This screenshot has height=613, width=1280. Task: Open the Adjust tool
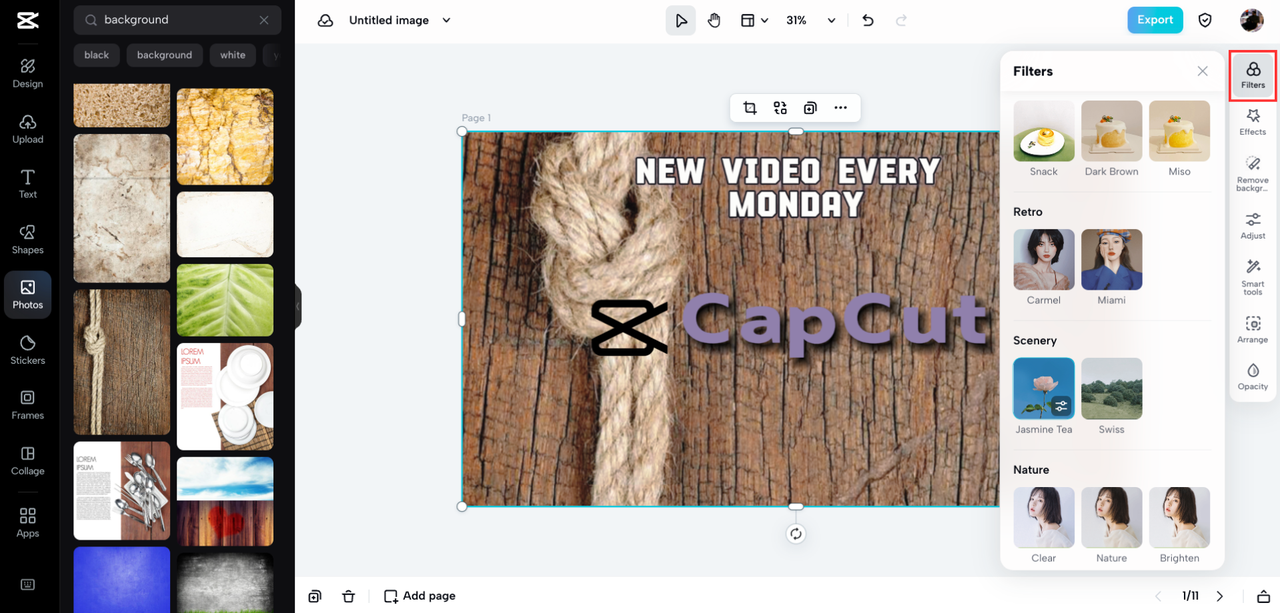pyautogui.click(x=1253, y=226)
